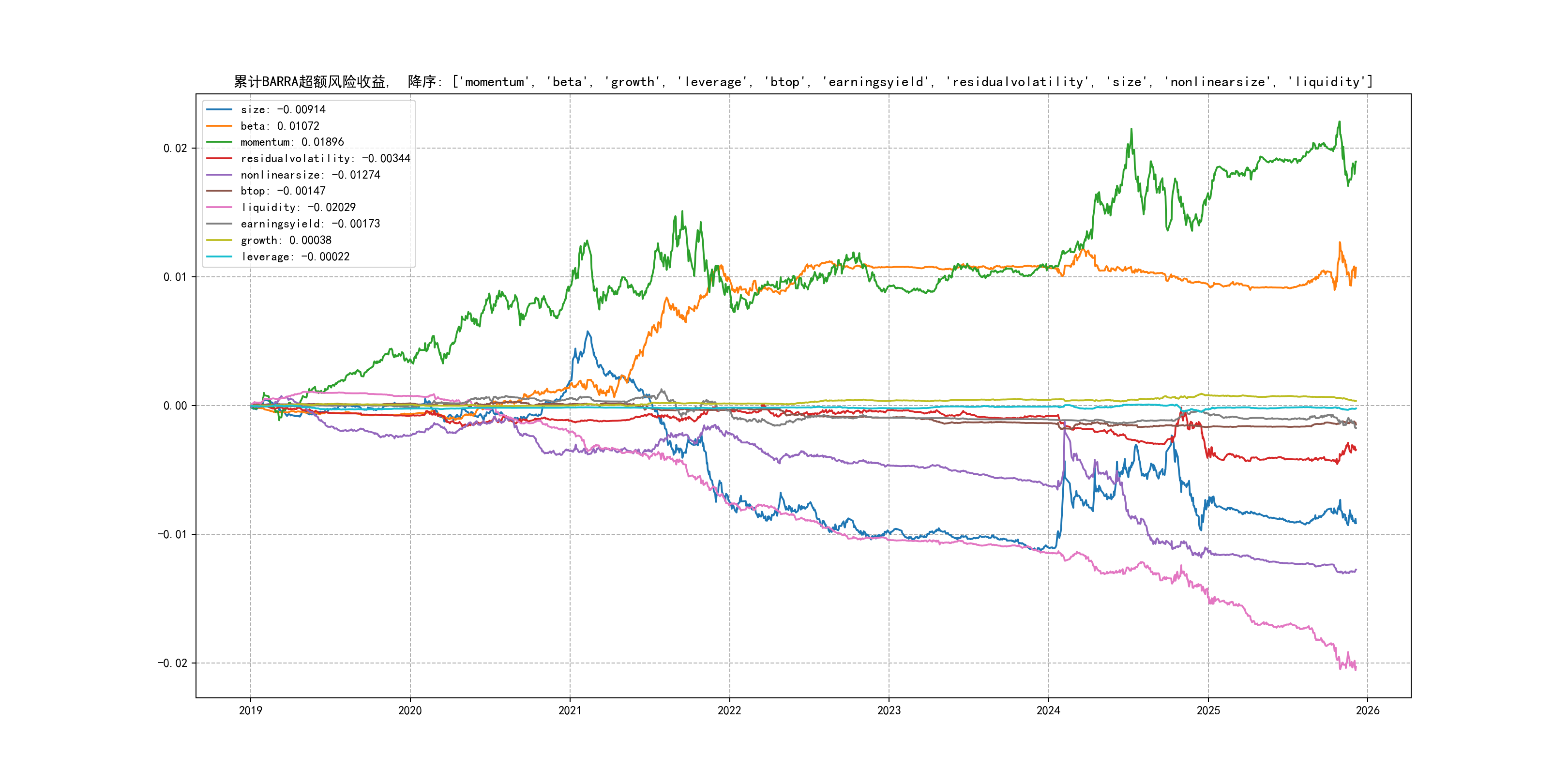Click 'earningsyield: -0.00173' legend label
The height and width of the screenshot is (784, 1568).
click(x=310, y=224)
